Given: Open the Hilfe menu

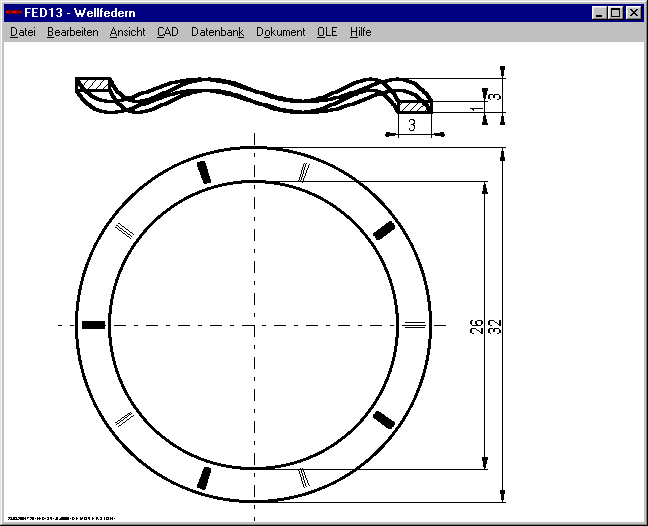Looking at the screenshot, I should [360, 32].
